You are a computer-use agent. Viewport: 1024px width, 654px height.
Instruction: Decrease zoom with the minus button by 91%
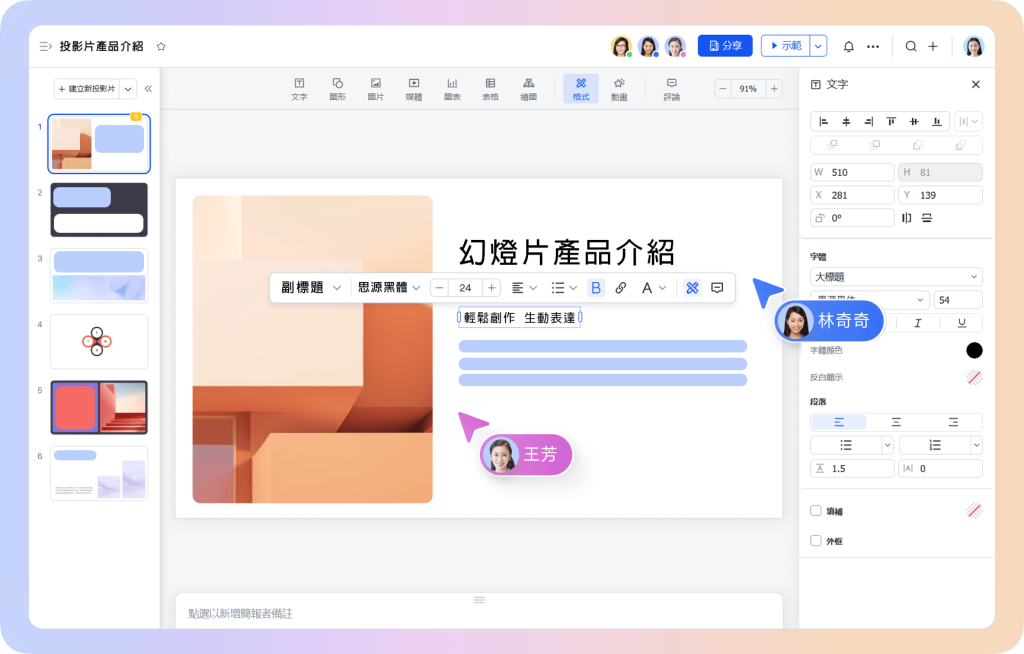(x=723, y=88)
